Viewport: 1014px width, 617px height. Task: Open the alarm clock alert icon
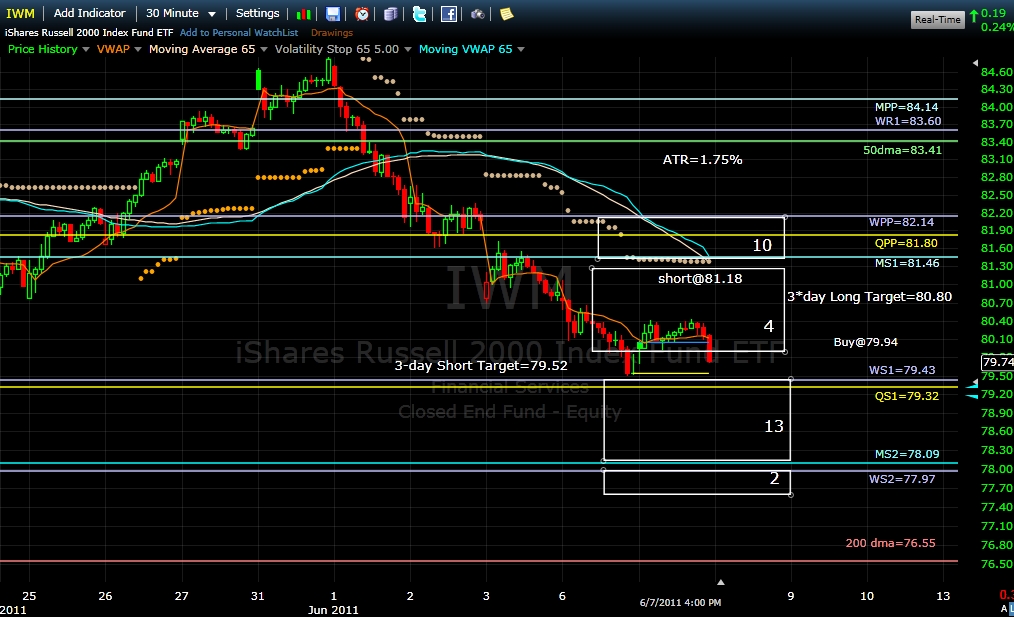click(x=362, y=14)
